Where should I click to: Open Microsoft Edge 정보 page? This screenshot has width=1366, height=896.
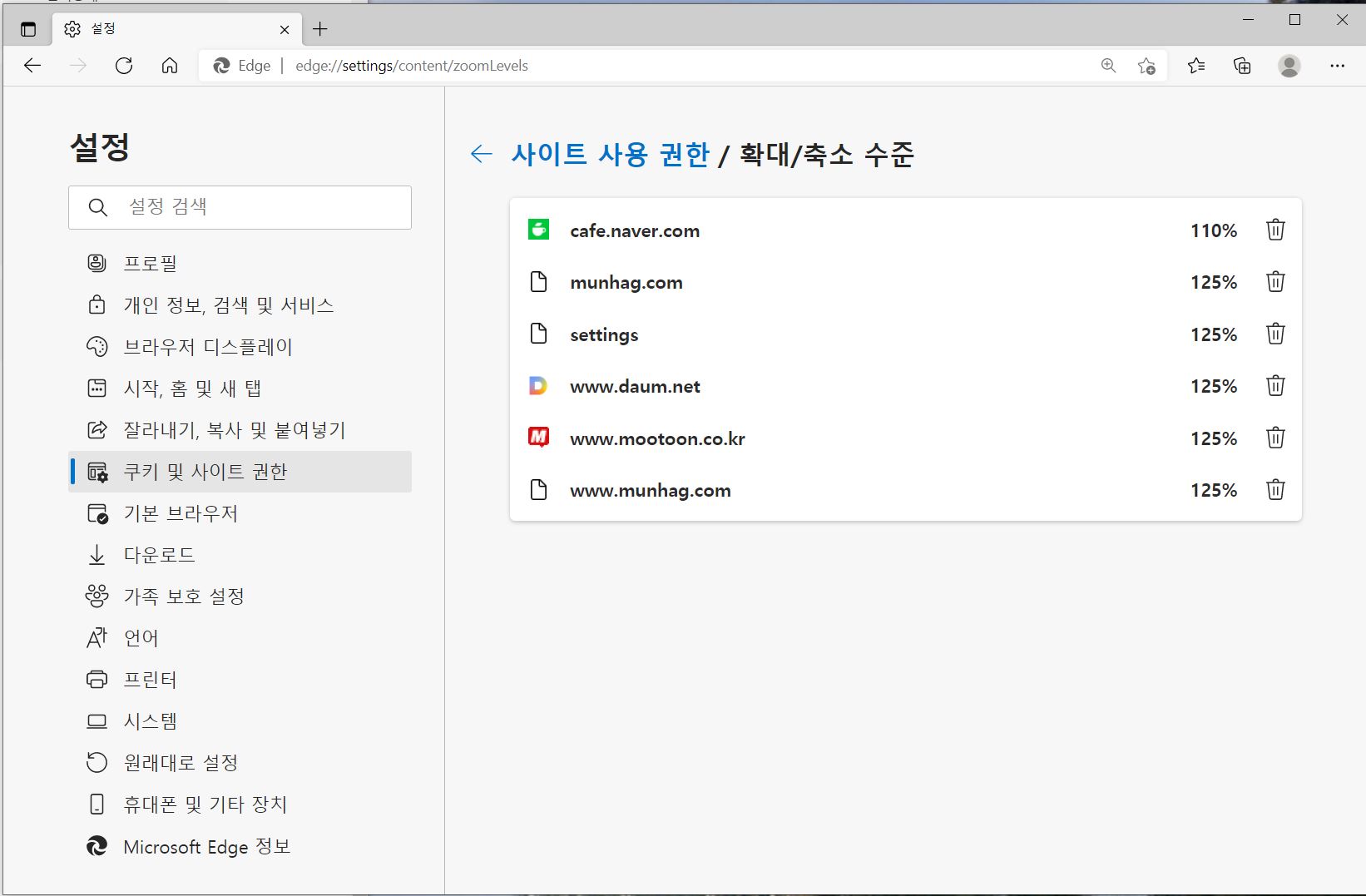coord(206,847)
